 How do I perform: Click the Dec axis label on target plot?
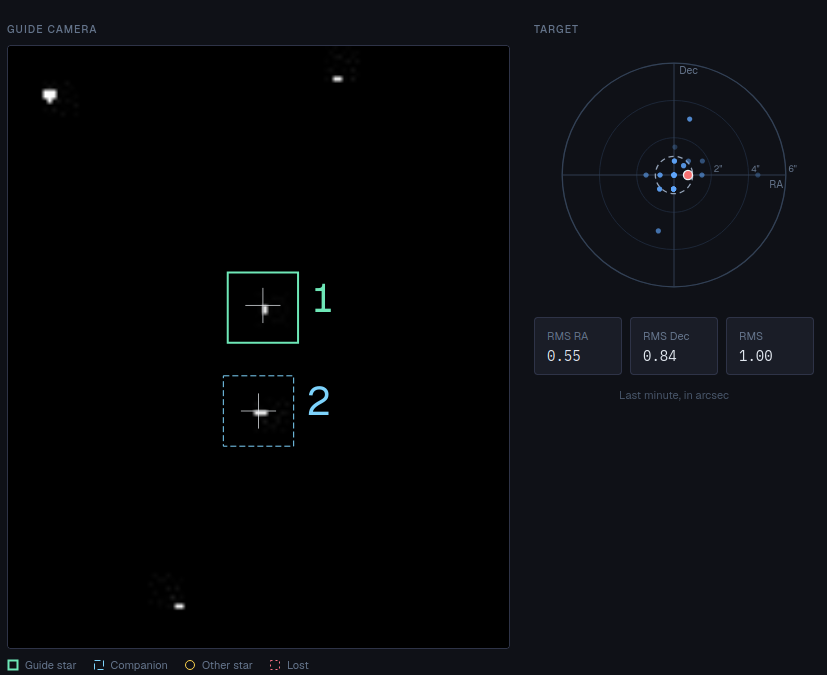(688, 70)
